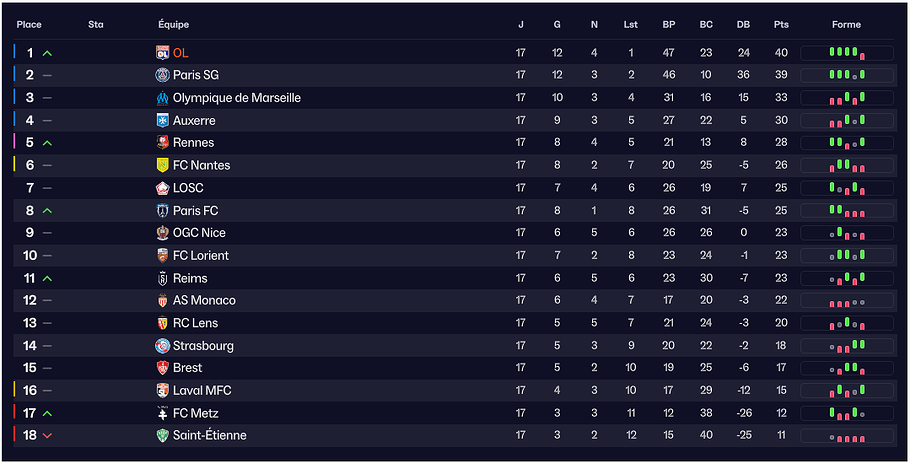Sort table by the Pts column header

pos(780,24)
